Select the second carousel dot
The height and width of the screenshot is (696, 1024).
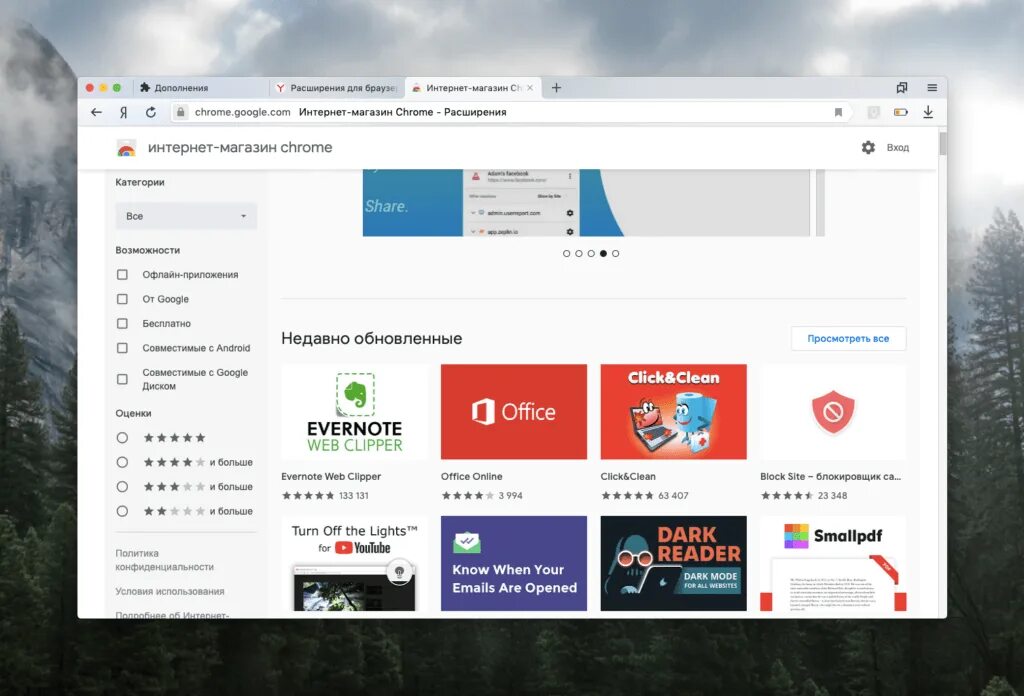pyautogui.click(x=579, y=253)
